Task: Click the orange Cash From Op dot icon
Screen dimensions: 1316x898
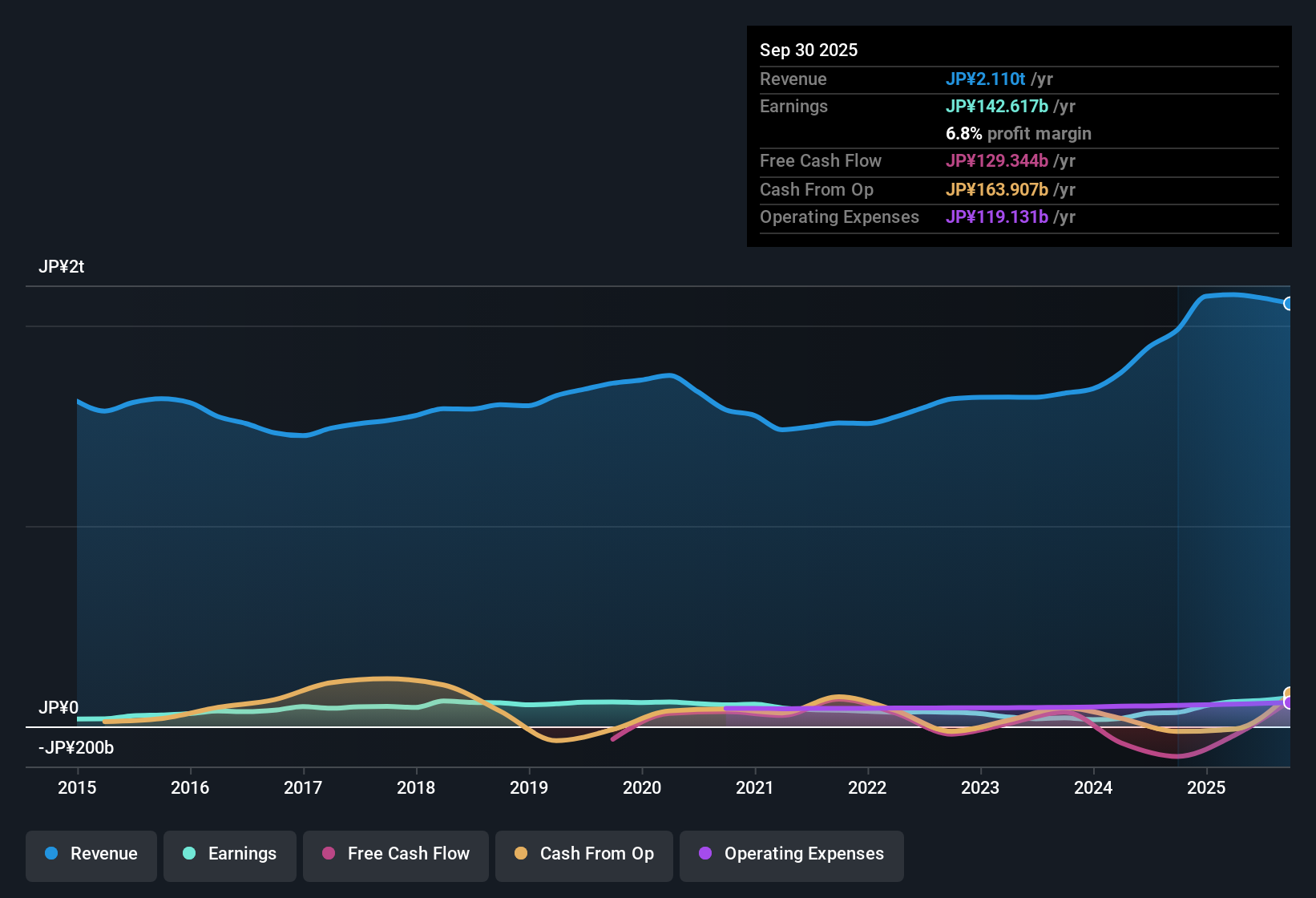Action: tap(522, 854)
